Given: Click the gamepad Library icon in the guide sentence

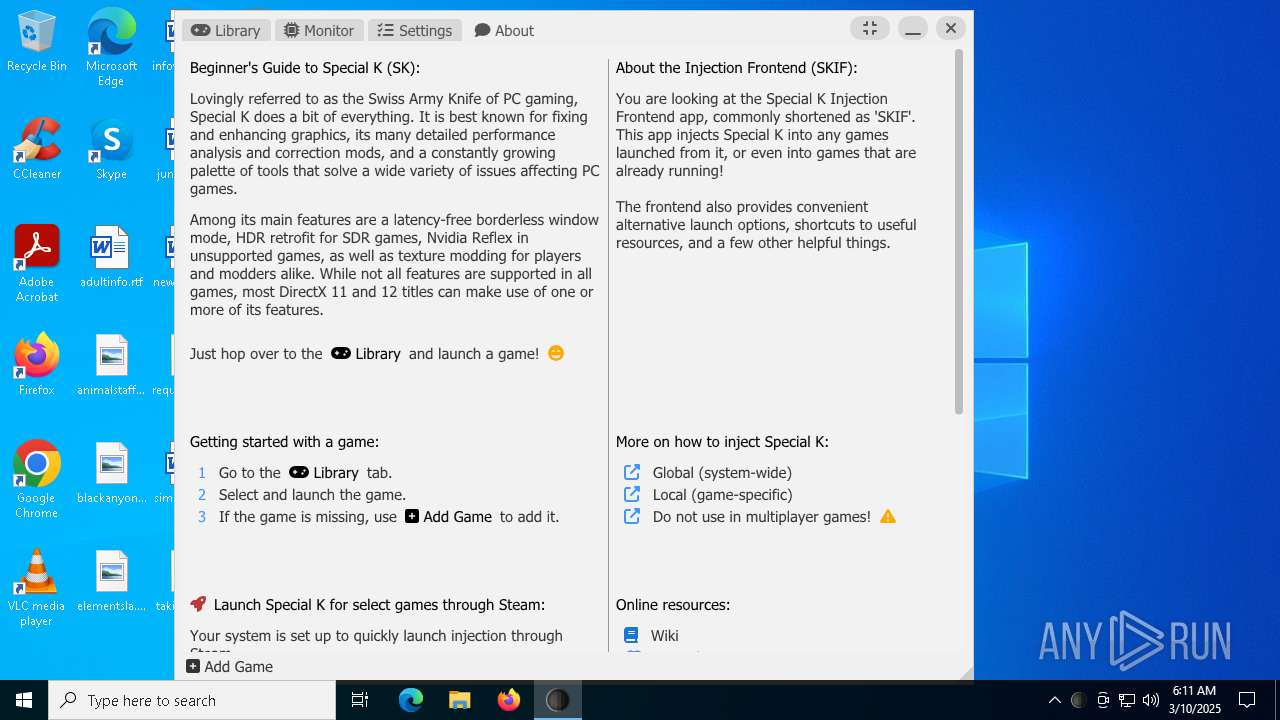Looking at the screenshot, I should [x=341, y=353].
